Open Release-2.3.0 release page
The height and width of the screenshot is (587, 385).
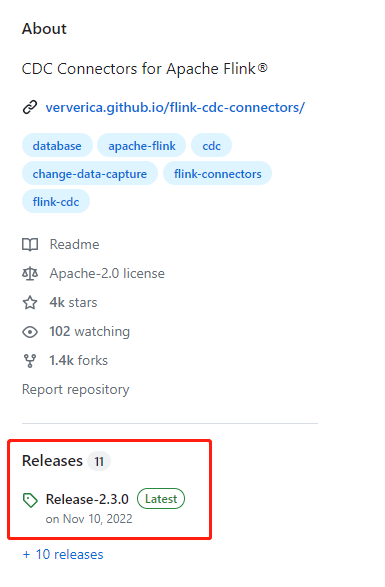coord(87,499)
